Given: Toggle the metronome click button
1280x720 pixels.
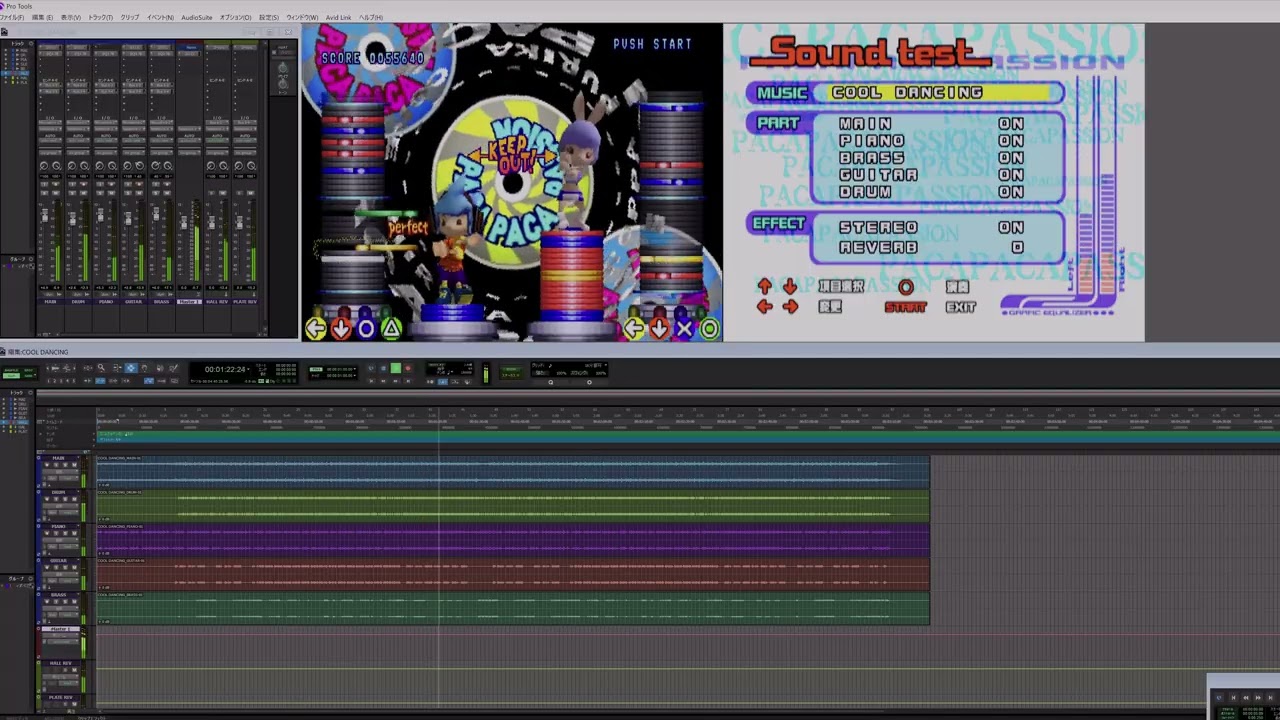Looking at the screenshot, I should tap(442, 381).
